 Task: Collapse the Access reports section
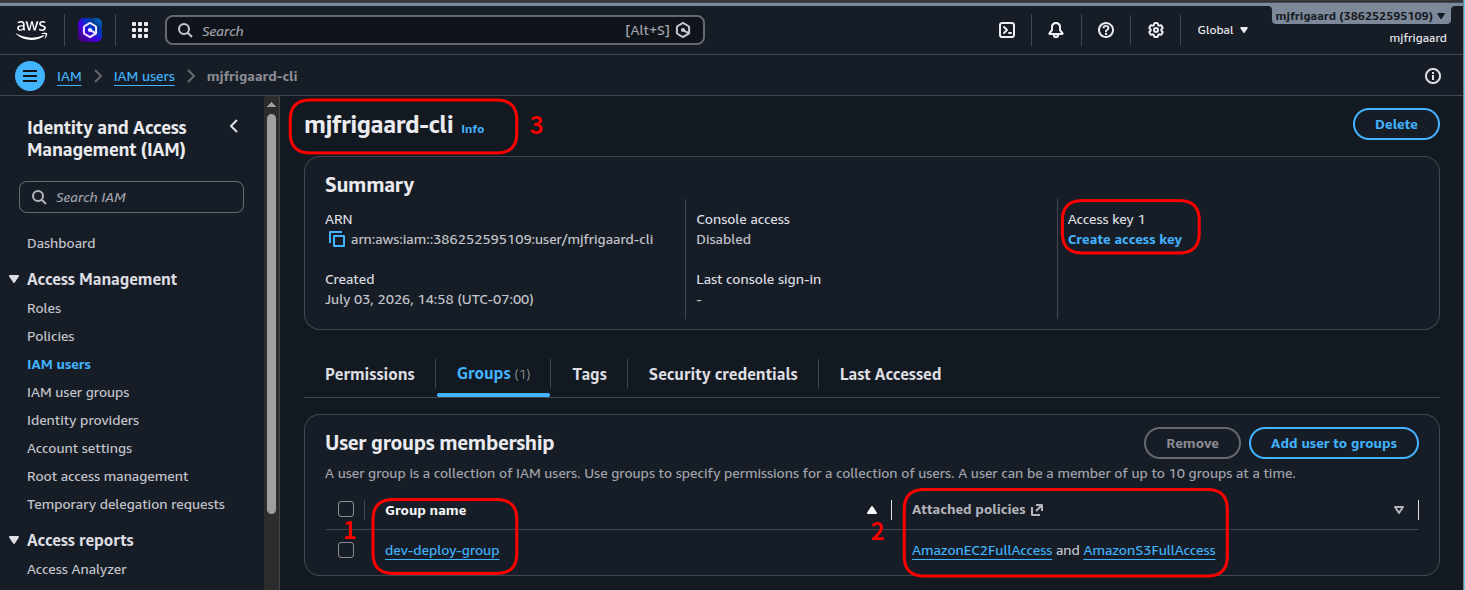coord(15,540)
